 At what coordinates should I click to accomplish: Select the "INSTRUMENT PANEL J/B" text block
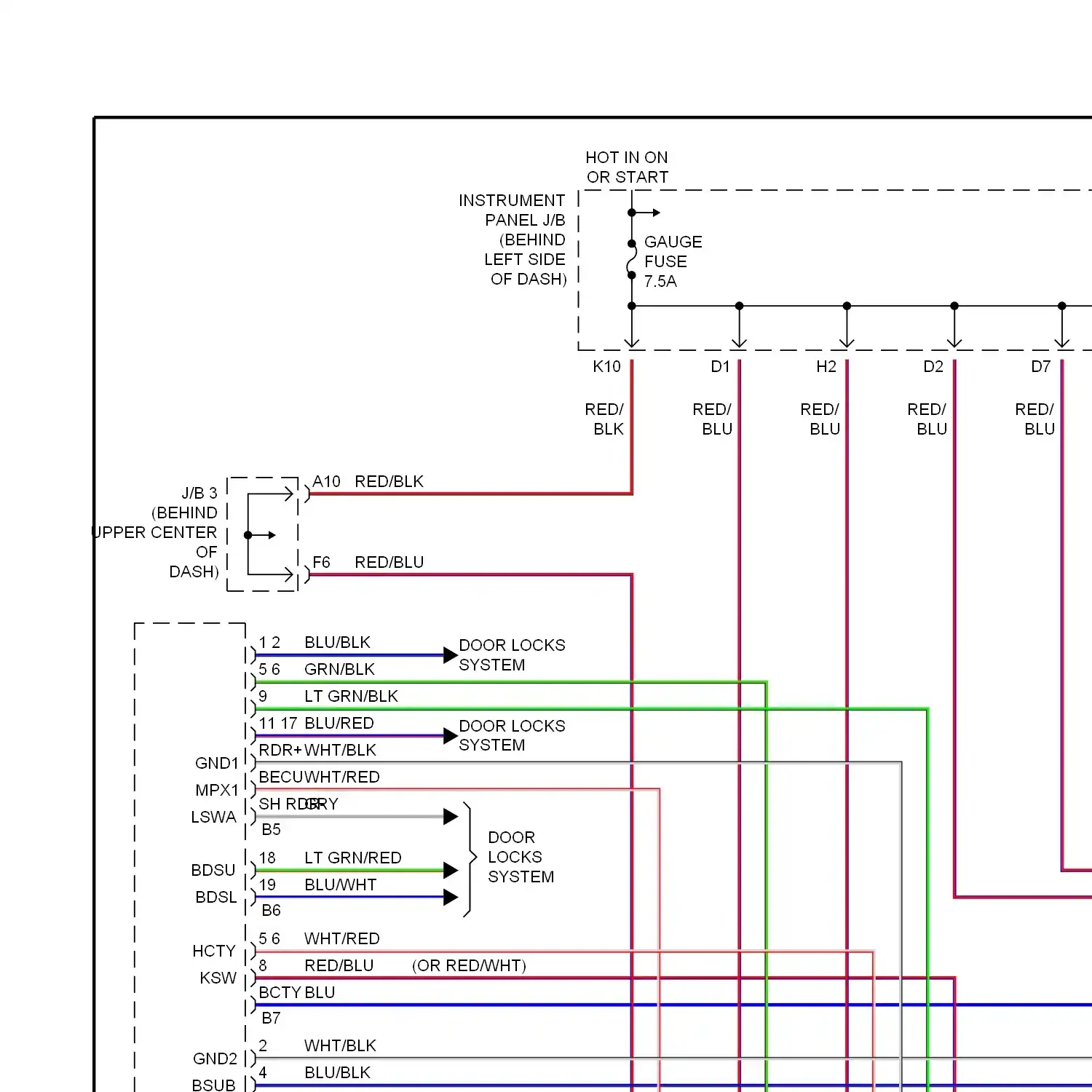click(512, 240)
